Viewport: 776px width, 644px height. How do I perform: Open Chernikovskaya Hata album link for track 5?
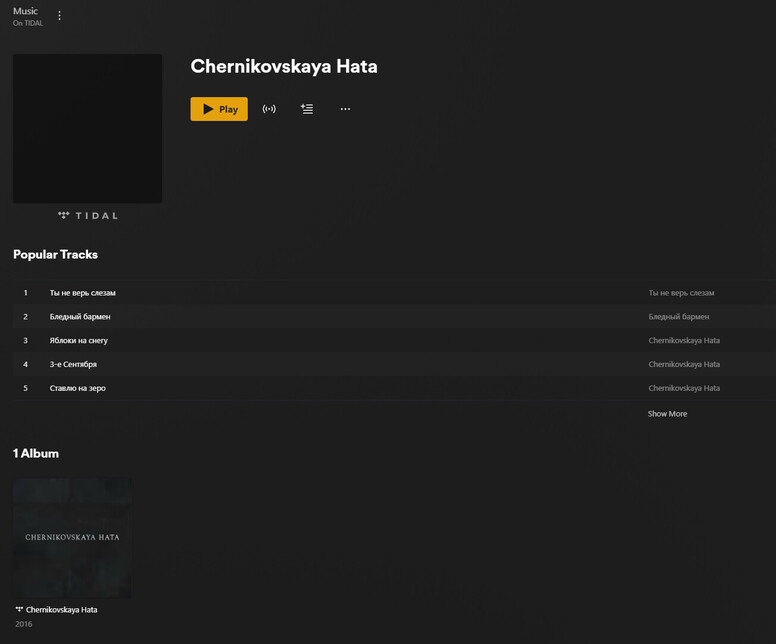[684, 388]
